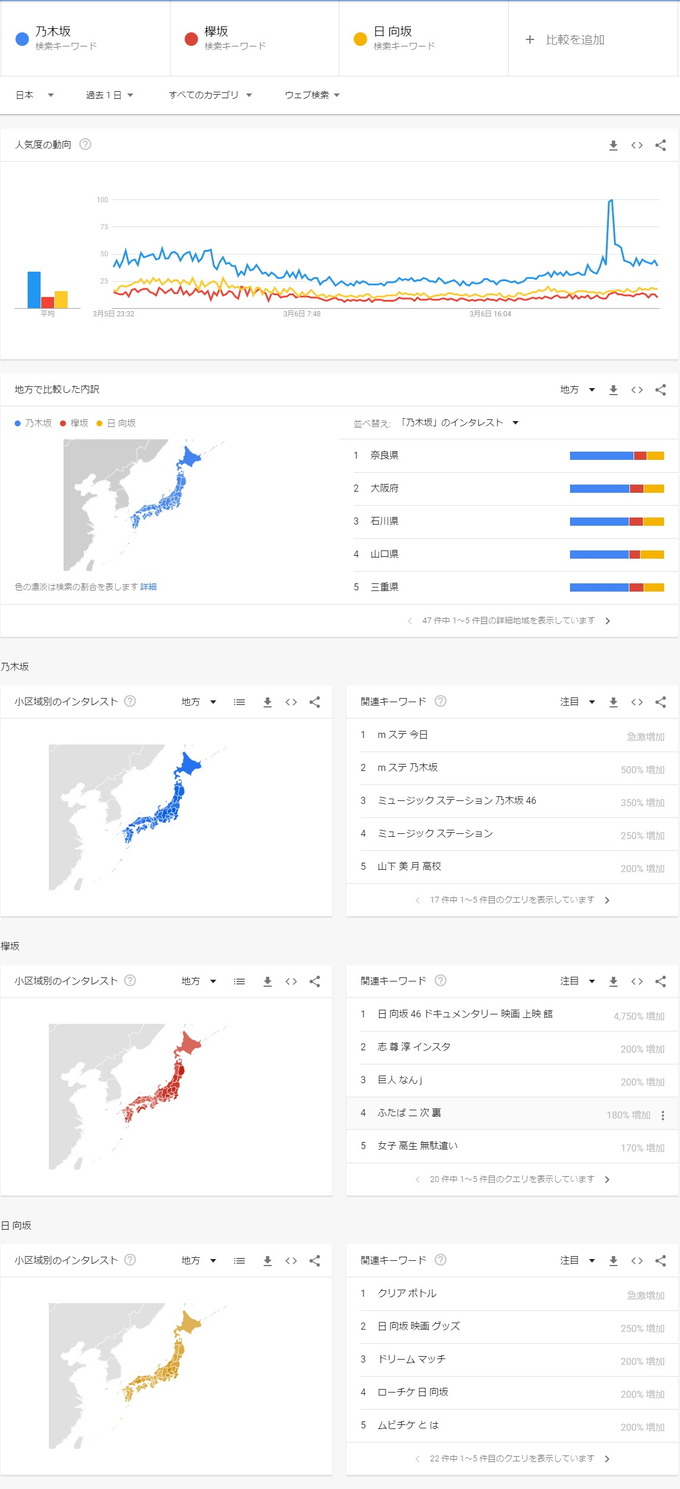The height and width of the screenshot is (1489, 680).
Task: Download the 人気度の動向 chart data
Action: pyautogui.click(x=613, y=145)
